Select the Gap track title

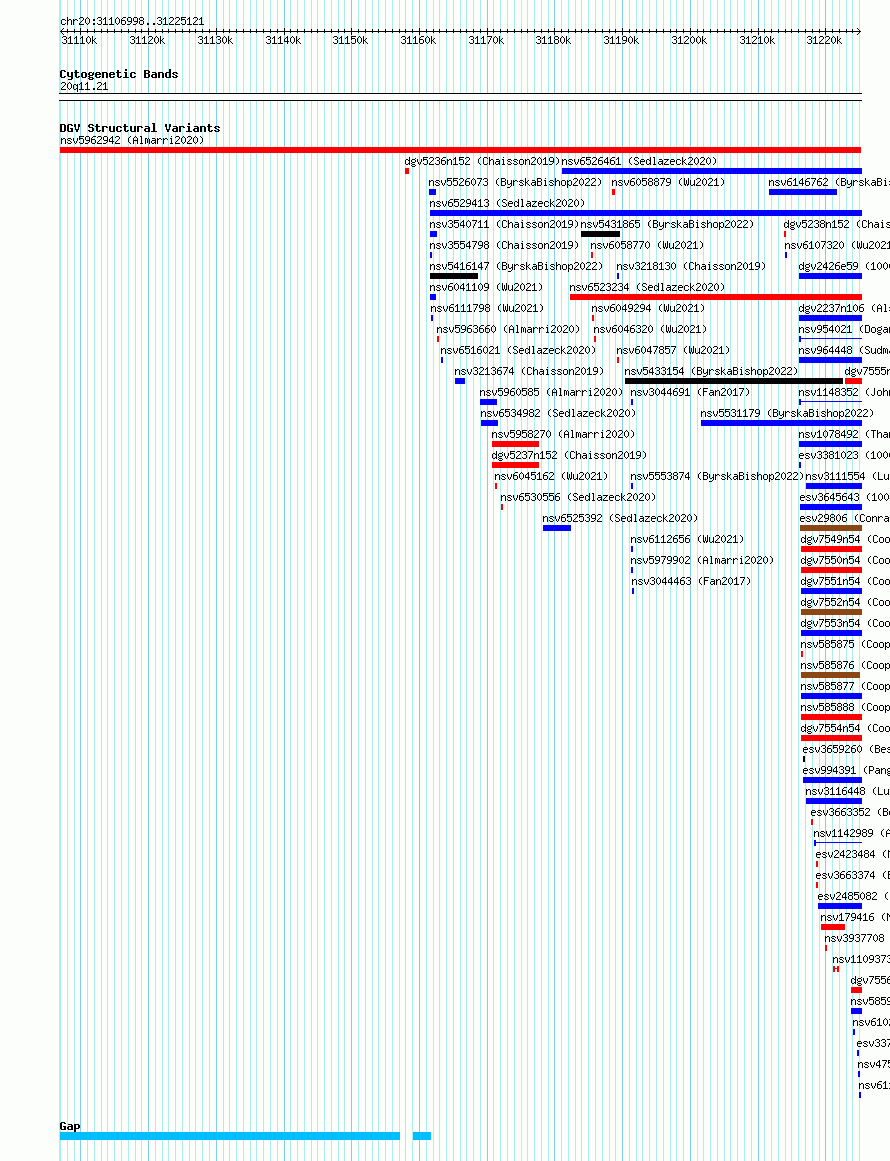[x=70, y=1126]
